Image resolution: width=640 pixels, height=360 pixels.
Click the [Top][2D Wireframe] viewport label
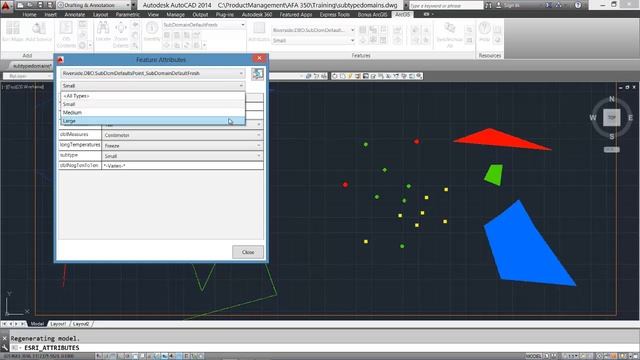tap(23, 87)
